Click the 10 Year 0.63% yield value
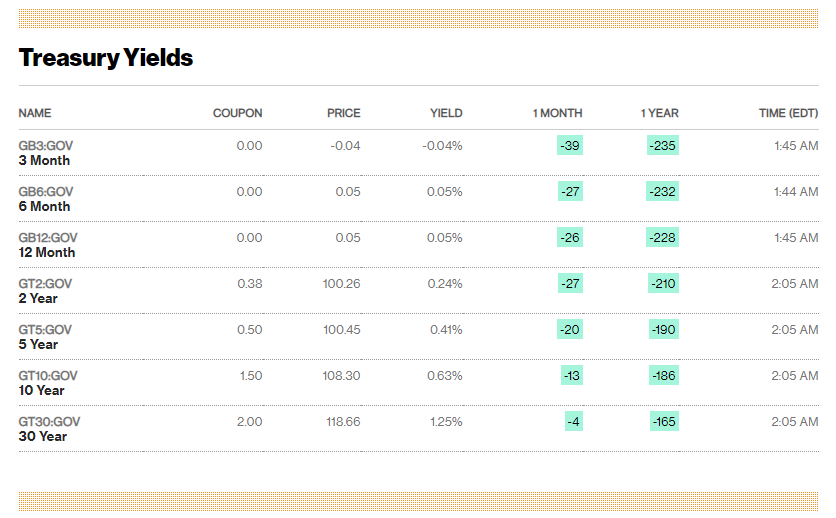 [445, 376]
